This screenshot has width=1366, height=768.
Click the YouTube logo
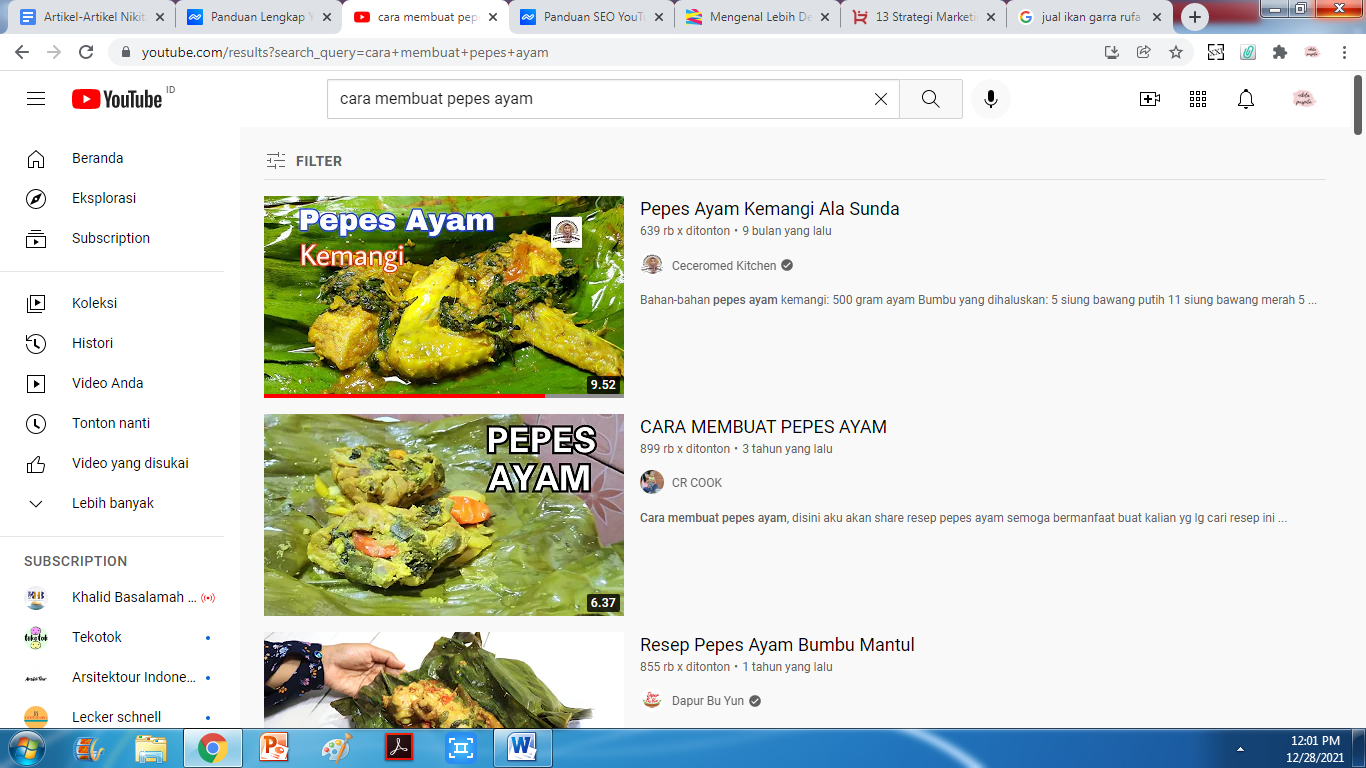pos(117,99)
